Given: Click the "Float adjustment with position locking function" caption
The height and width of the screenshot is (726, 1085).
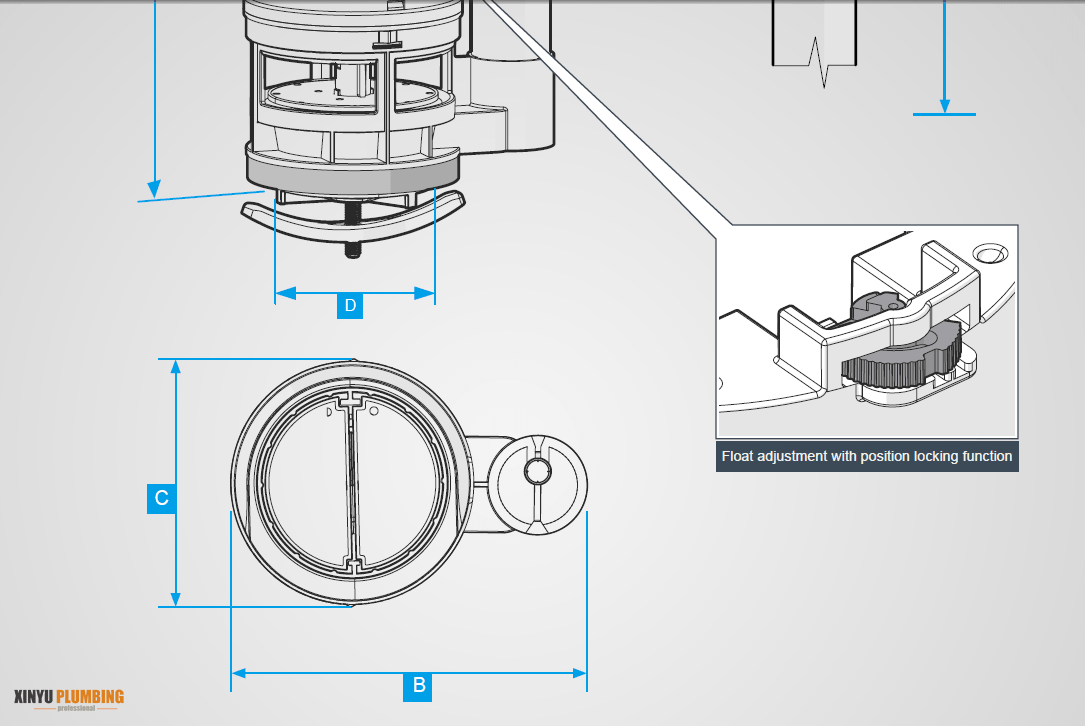Looking at the screenshot, I should (867, 456).
